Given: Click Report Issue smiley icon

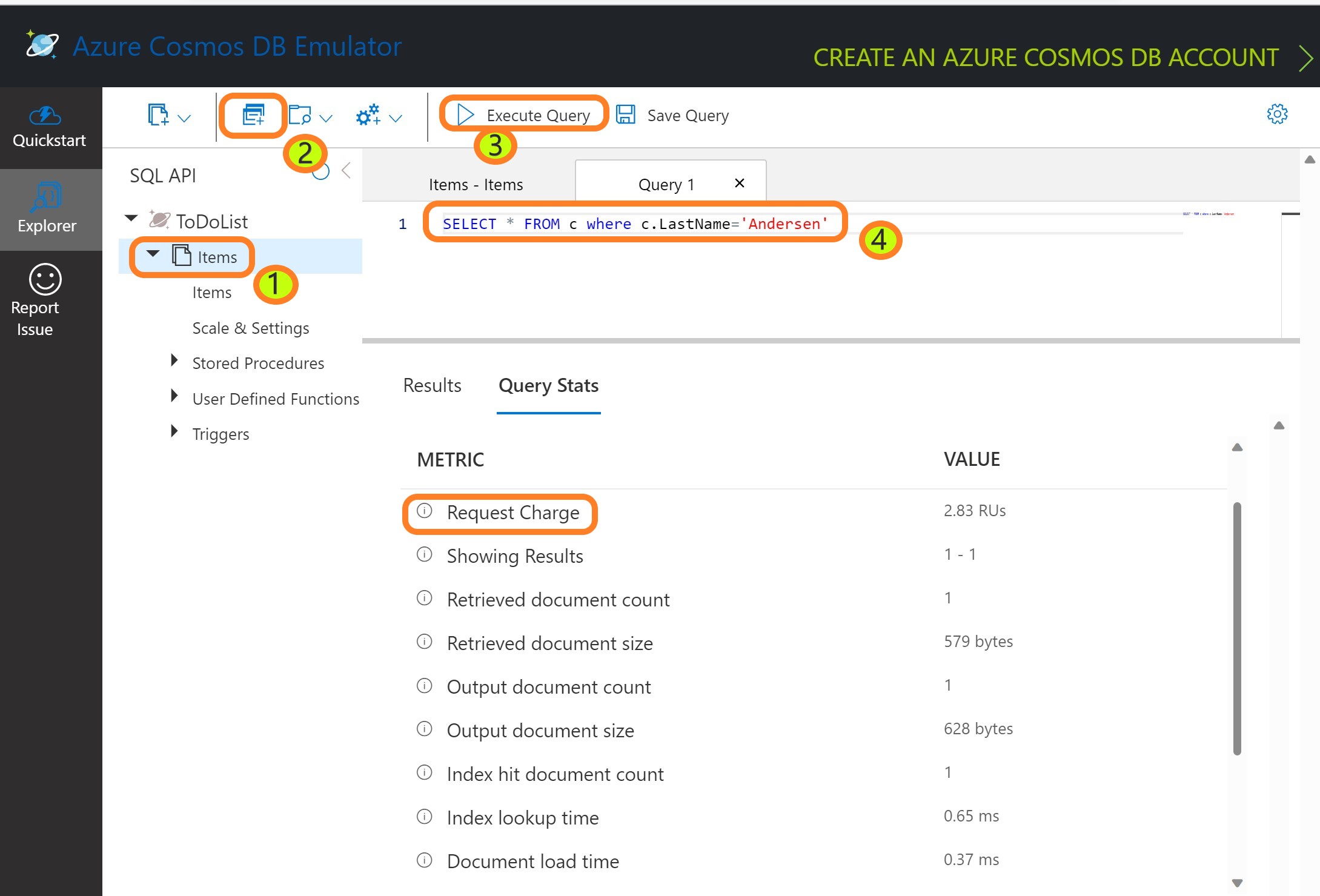Looking at the screenshot, I should (45, 280).
